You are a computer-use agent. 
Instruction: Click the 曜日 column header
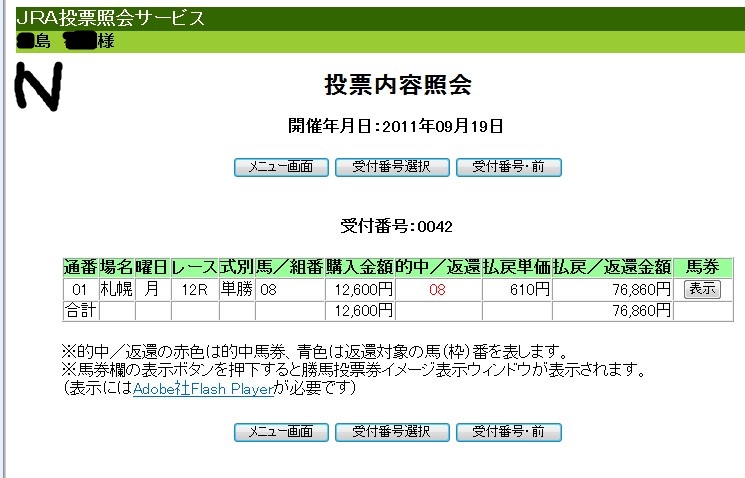[x=153, y=268]
